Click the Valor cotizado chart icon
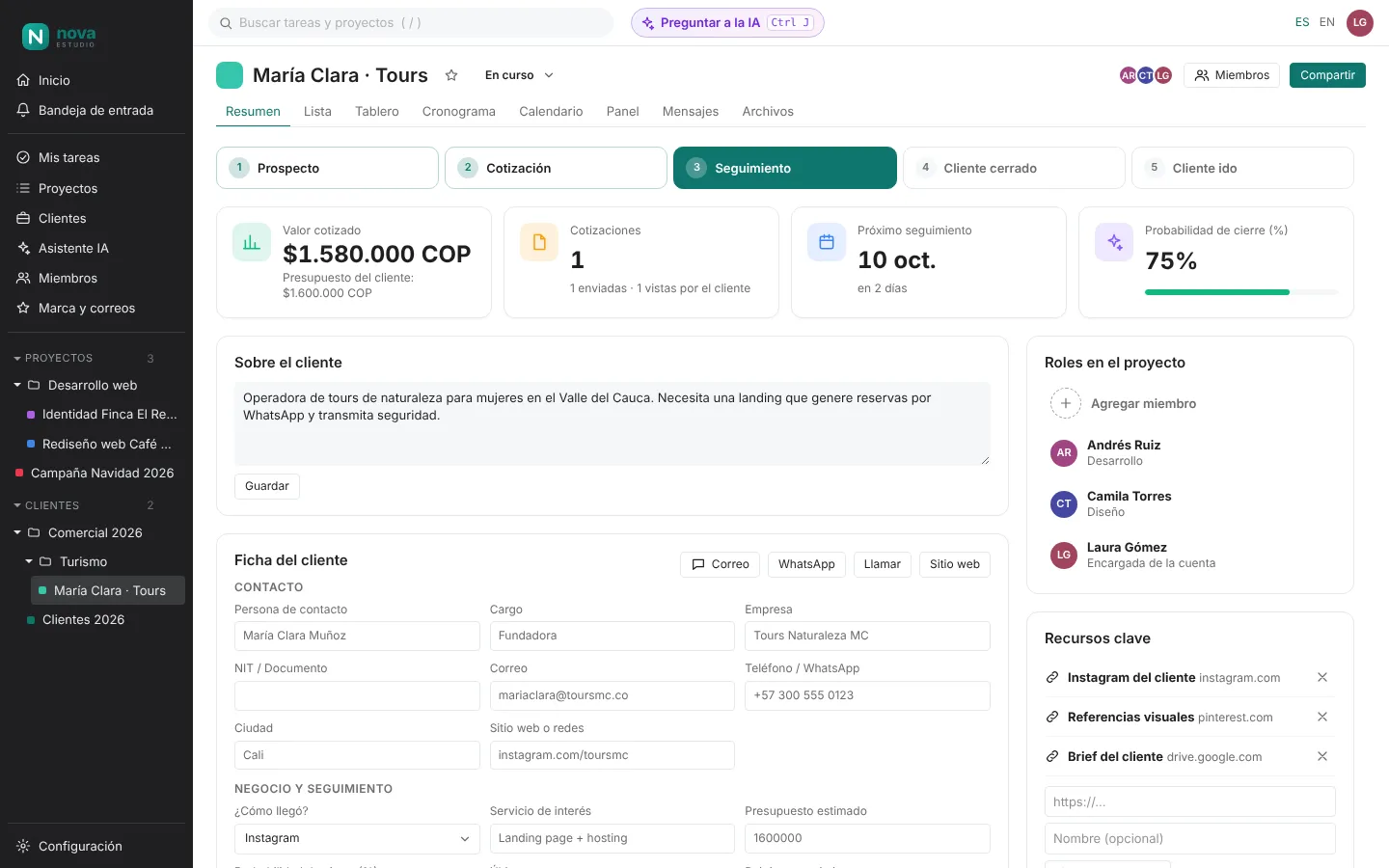 click(252, 242)
